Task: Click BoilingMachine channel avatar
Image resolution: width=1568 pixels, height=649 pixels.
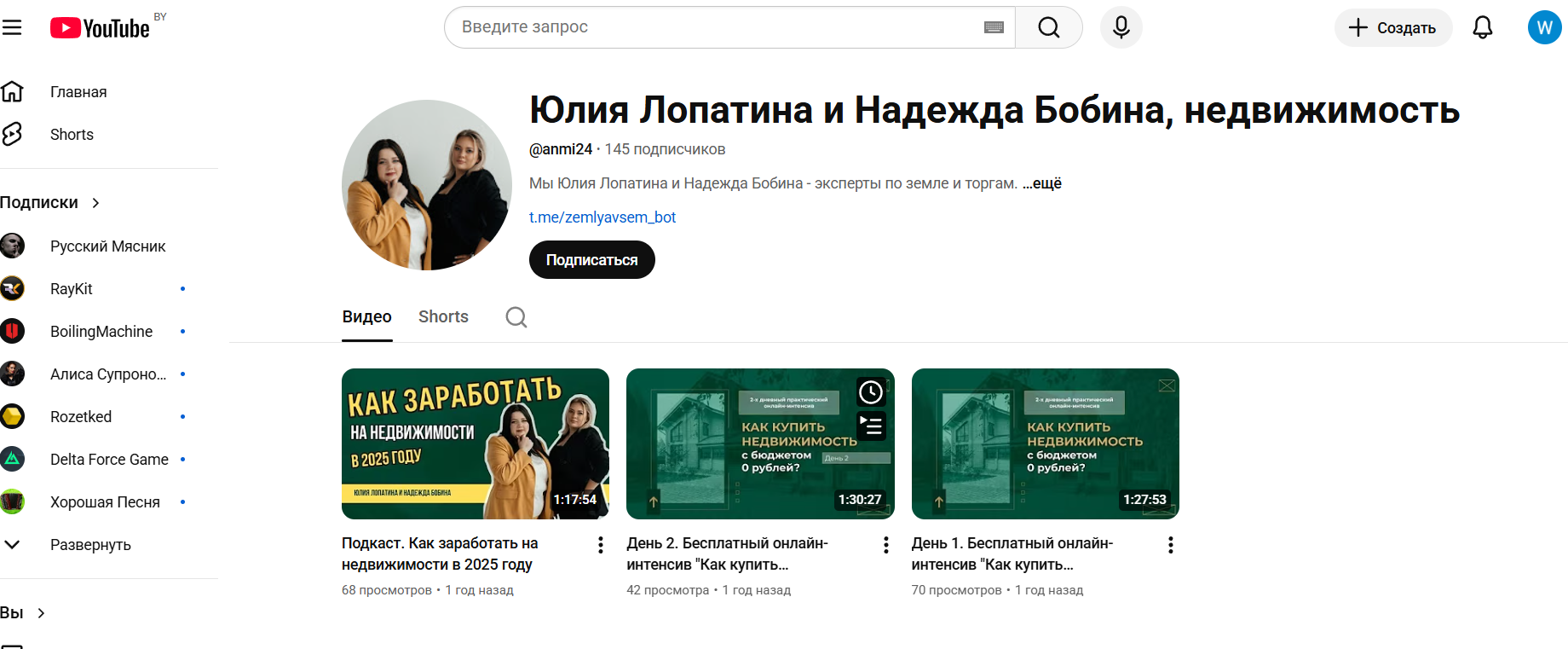Action: [x=12, y=331]
